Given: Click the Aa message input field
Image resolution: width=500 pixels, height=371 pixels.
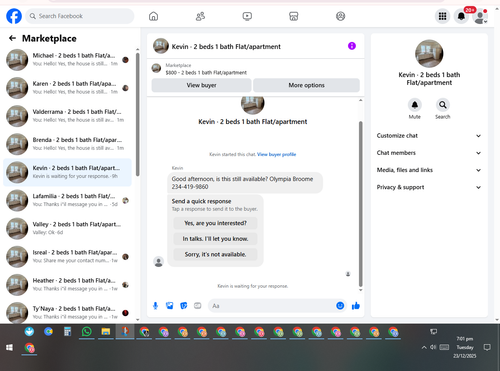Looking at the screenshot, I should [272, 306].
